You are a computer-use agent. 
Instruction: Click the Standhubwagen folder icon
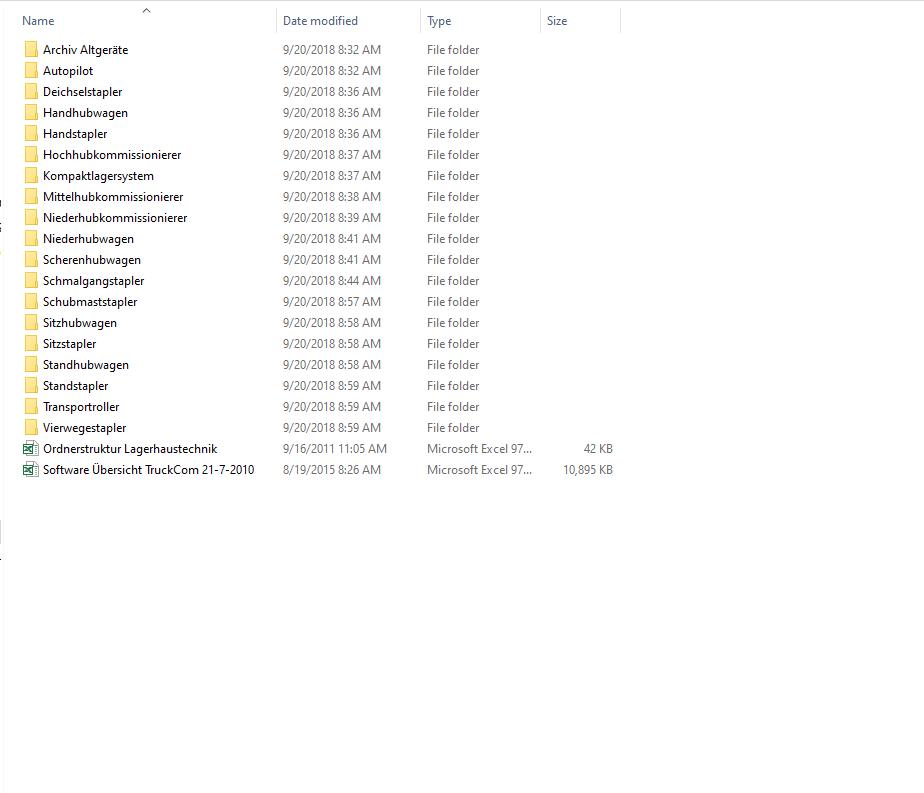tap(31, 365)
